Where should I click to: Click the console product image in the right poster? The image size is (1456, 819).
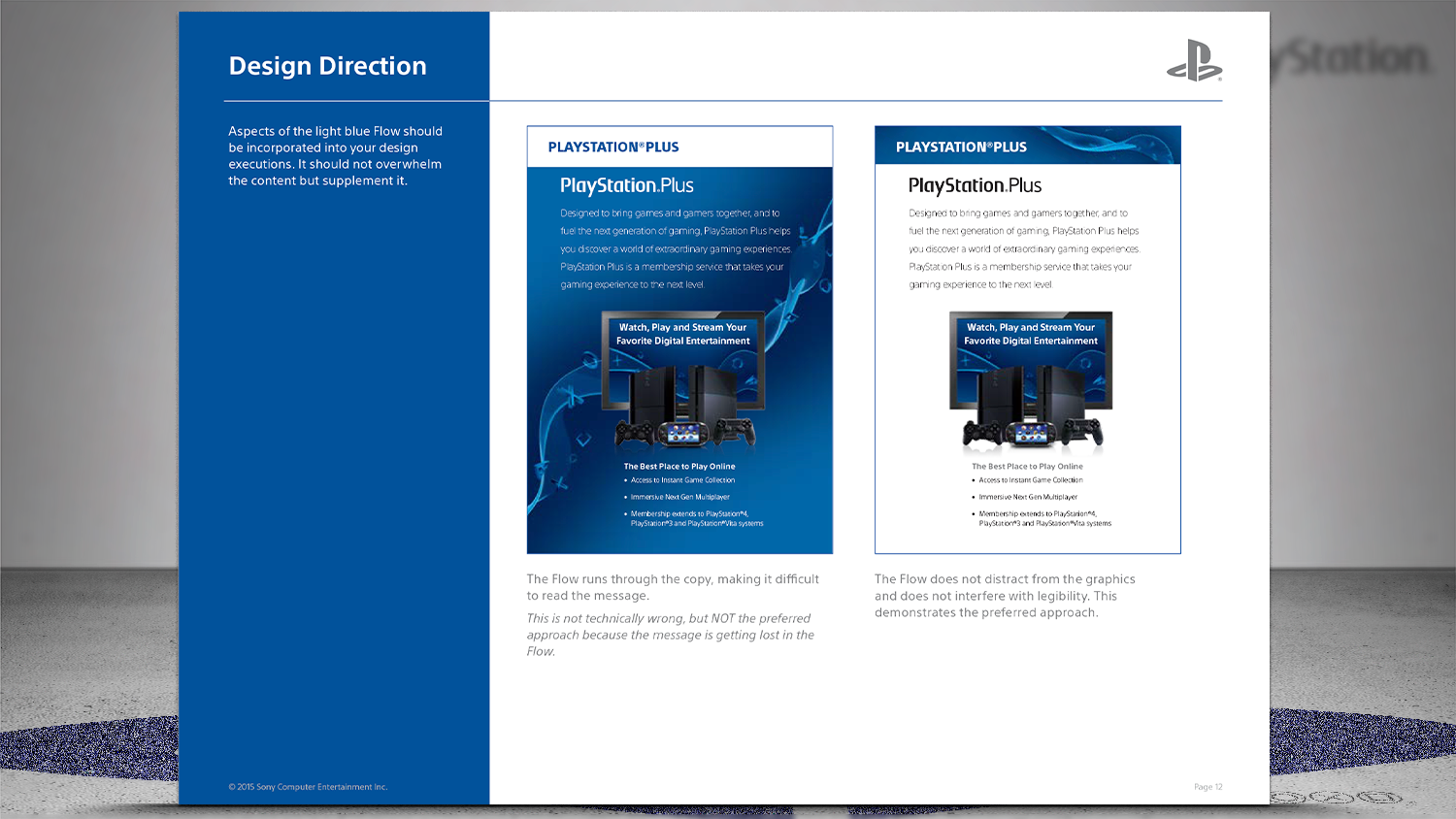1031,381
